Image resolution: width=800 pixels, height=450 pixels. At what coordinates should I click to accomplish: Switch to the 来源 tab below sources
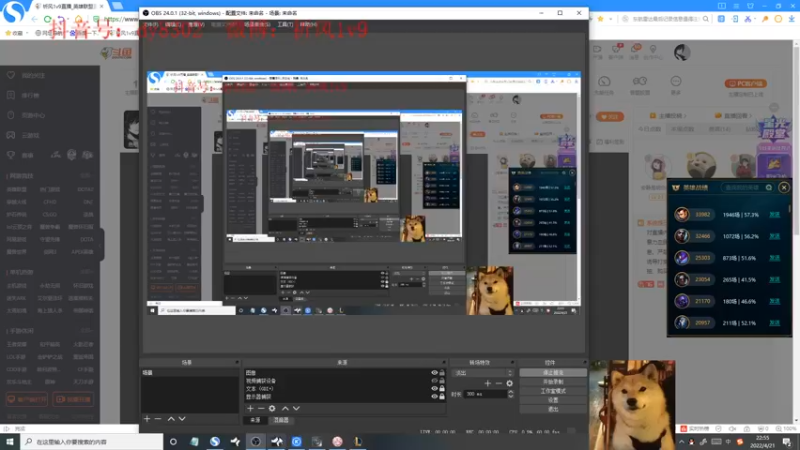click(255, 420)
